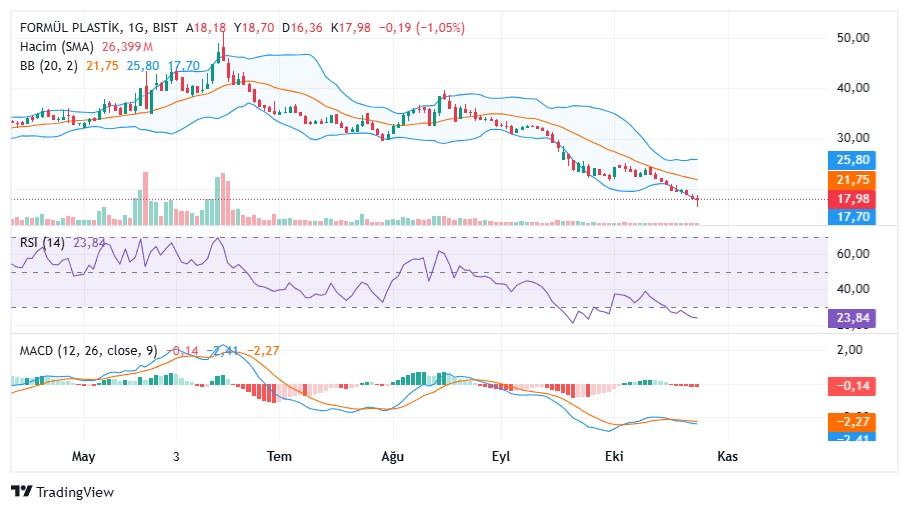Screen dimensions: 909x511
Task: Click the purple 23,84 RSI value tag
Action: point(852,318)
